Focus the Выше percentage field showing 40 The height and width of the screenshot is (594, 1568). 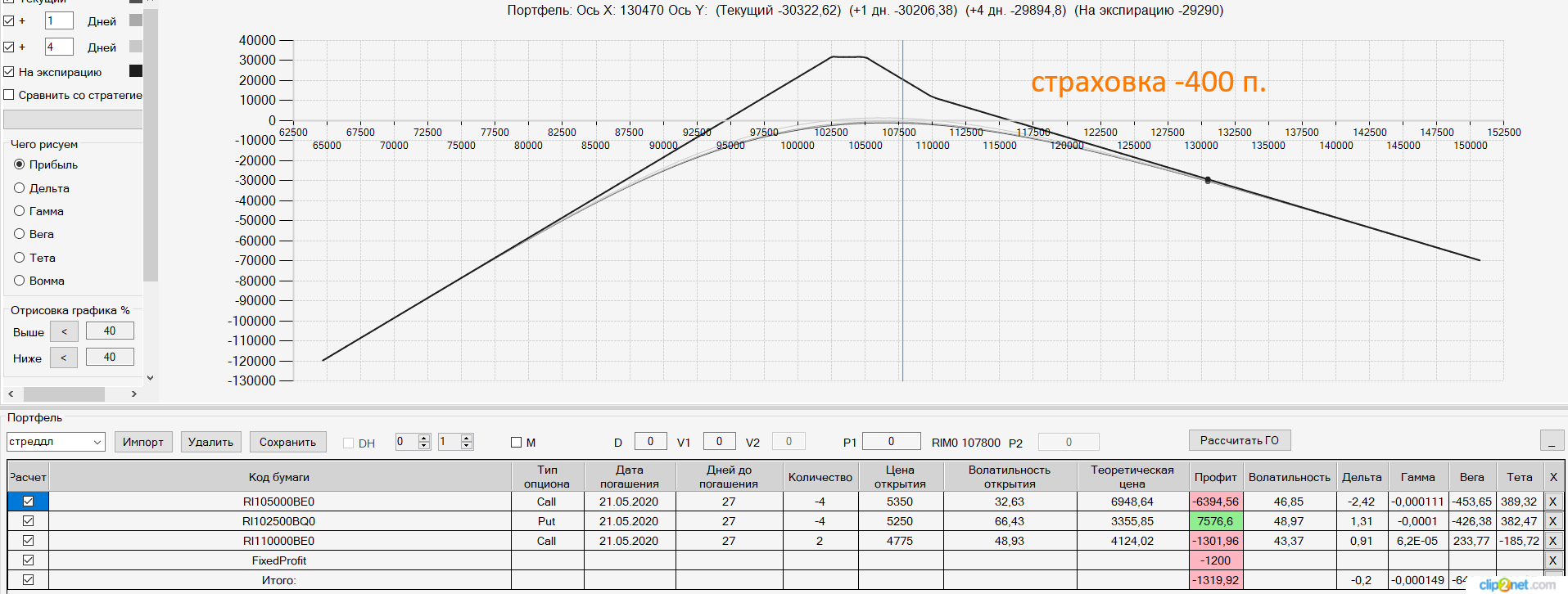110,331
